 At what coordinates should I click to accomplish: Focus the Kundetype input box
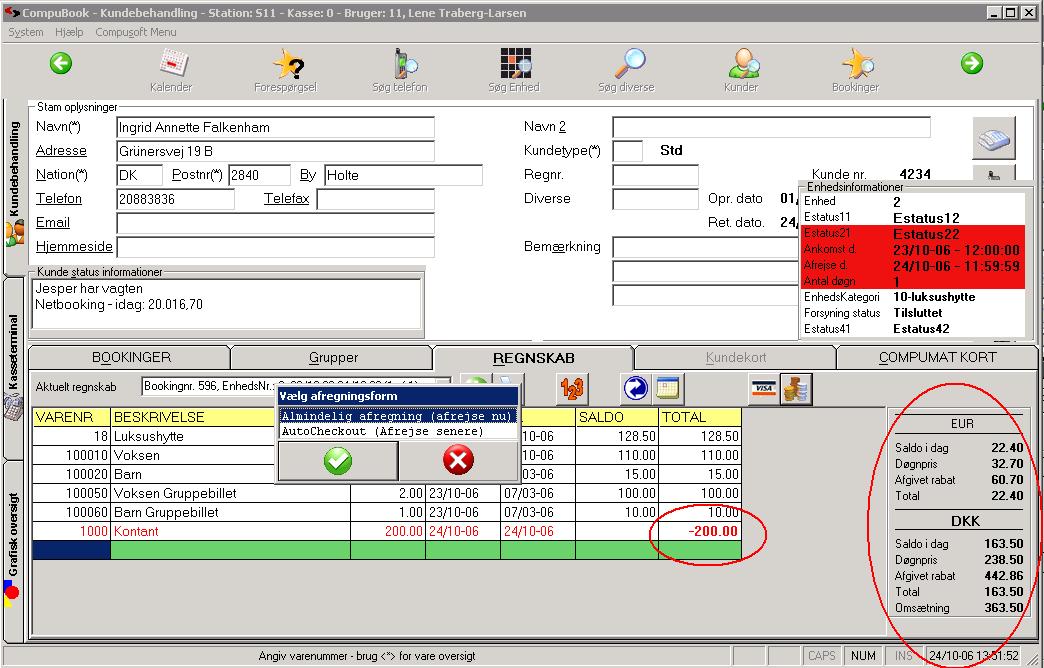[627, 151]
